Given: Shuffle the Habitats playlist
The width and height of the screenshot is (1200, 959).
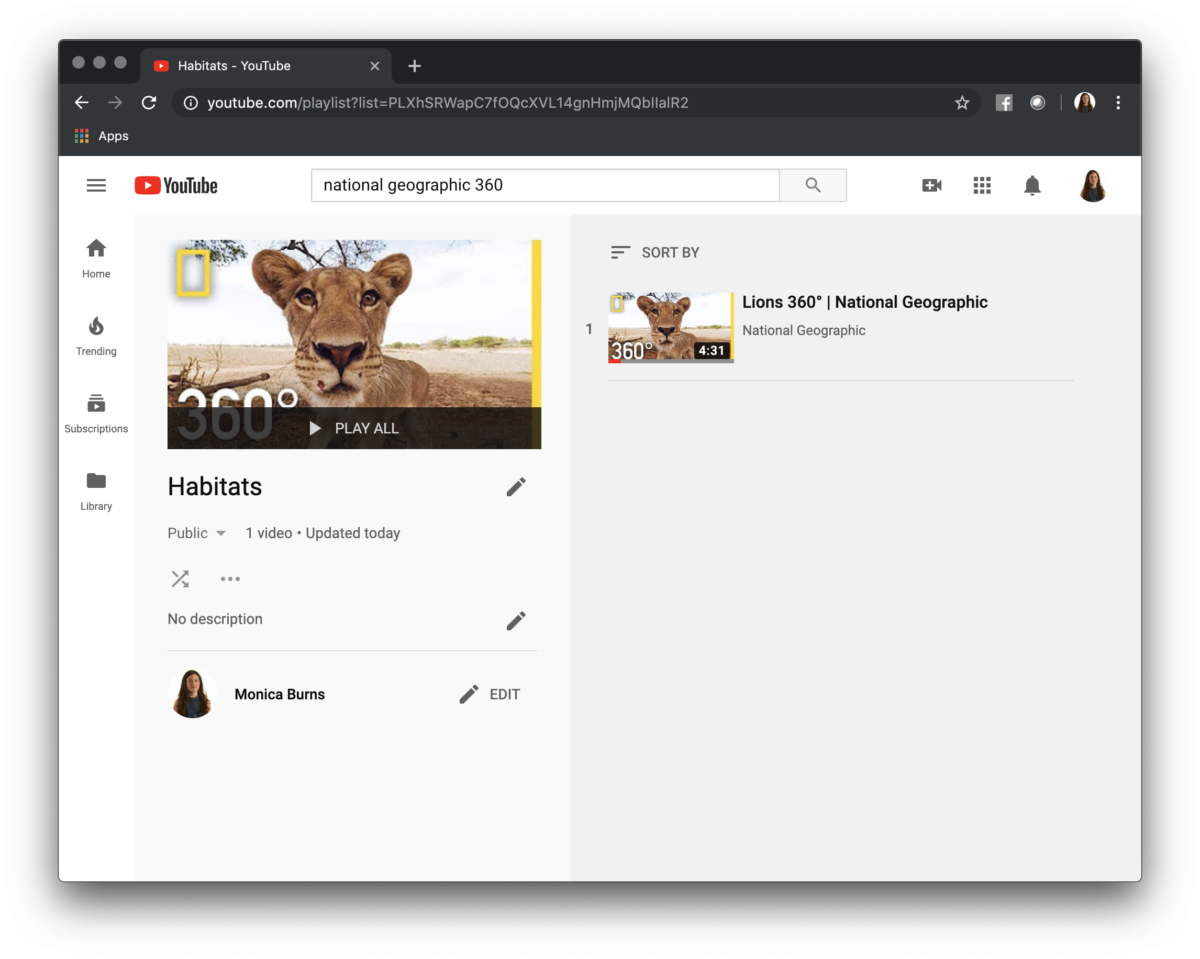Looking at the screenshot, I should (x=180, y=578).
